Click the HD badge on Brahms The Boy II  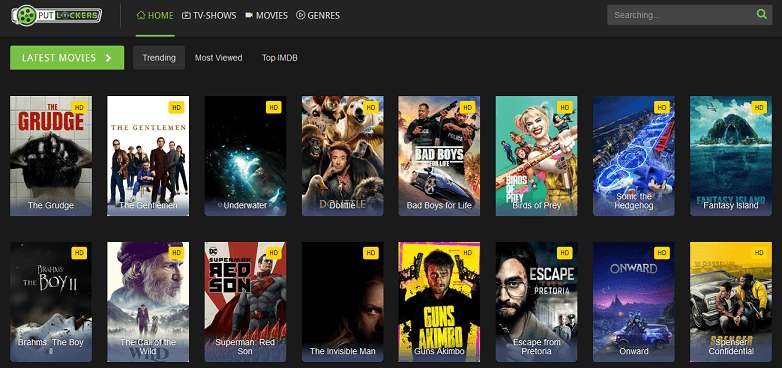[x=79, y=253]
